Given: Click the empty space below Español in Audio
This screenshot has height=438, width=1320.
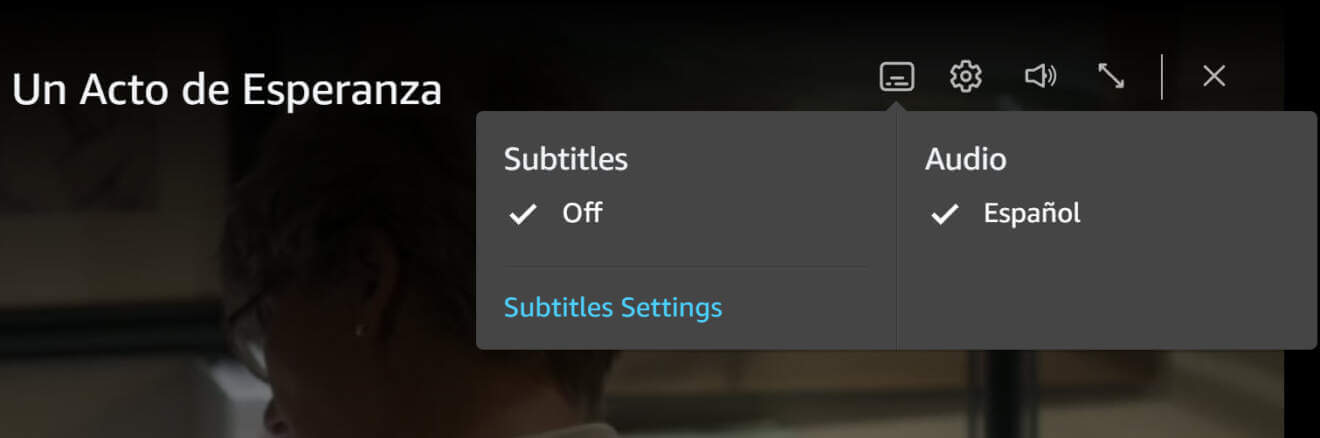Looking at the screenshot, I should [x=1105, y=290].
